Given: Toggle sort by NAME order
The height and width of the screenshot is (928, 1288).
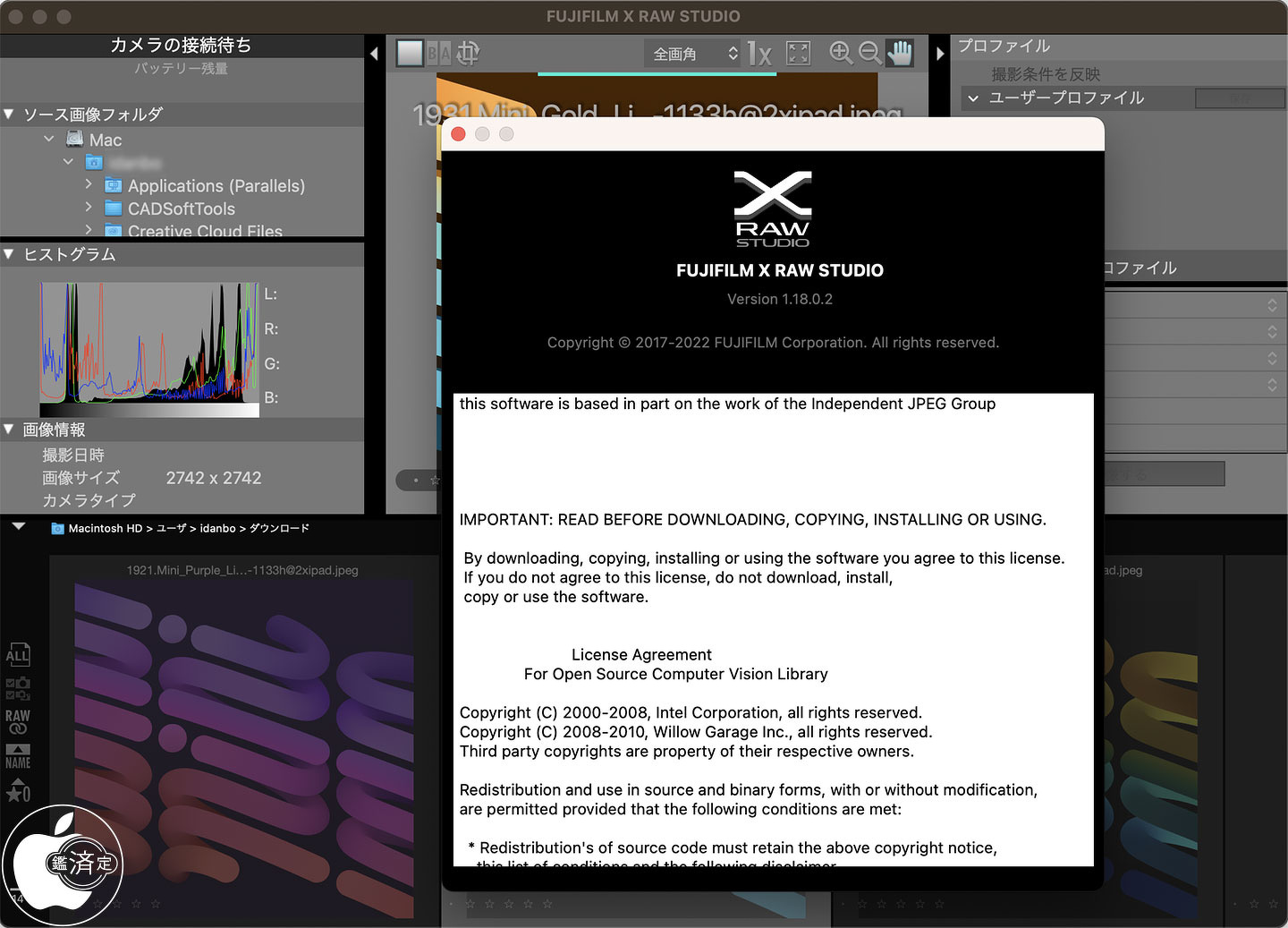Looking at the screenshot, I should click(x=18, y=756).
